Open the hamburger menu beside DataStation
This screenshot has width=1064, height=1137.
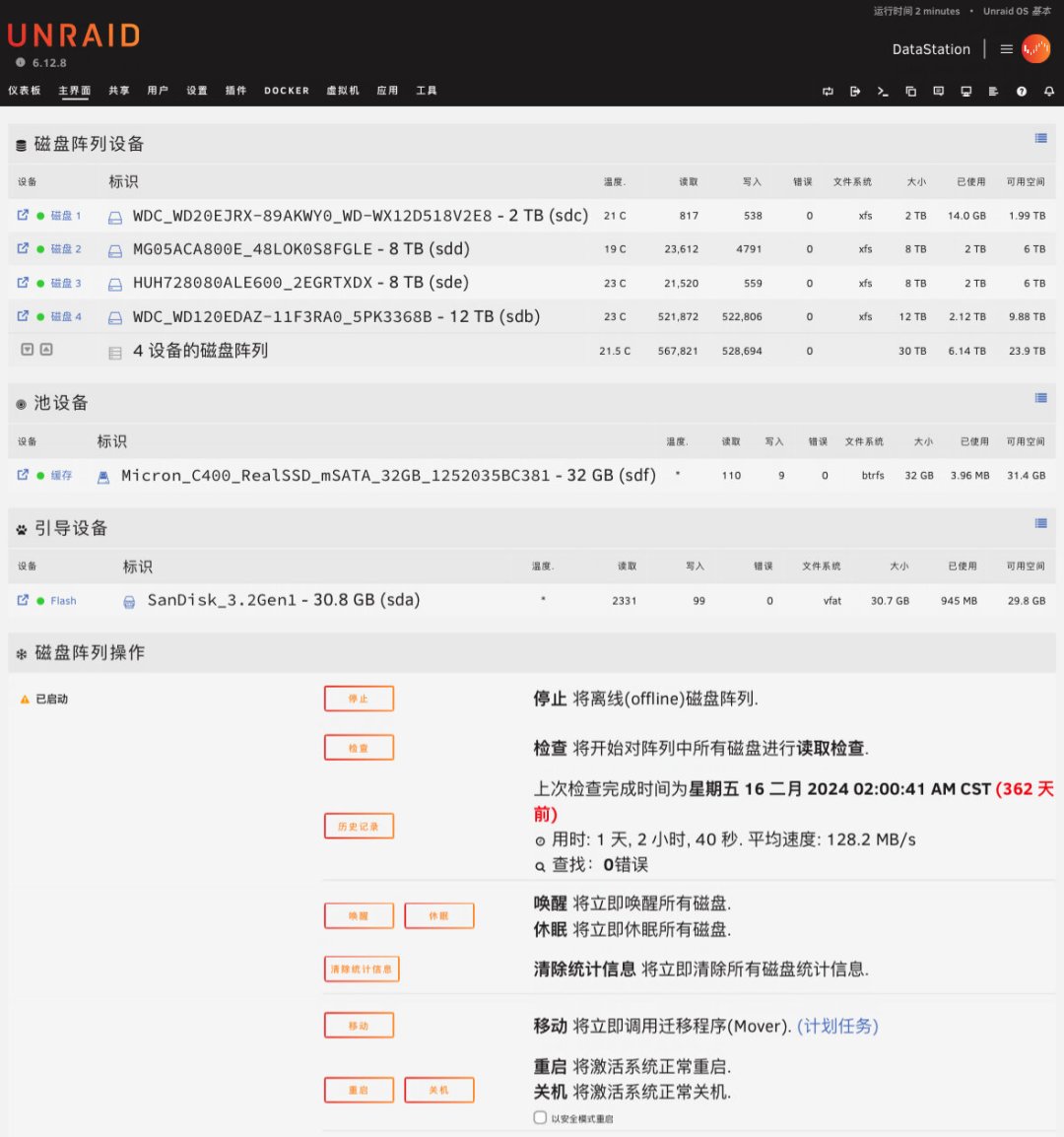point(1006,49)
